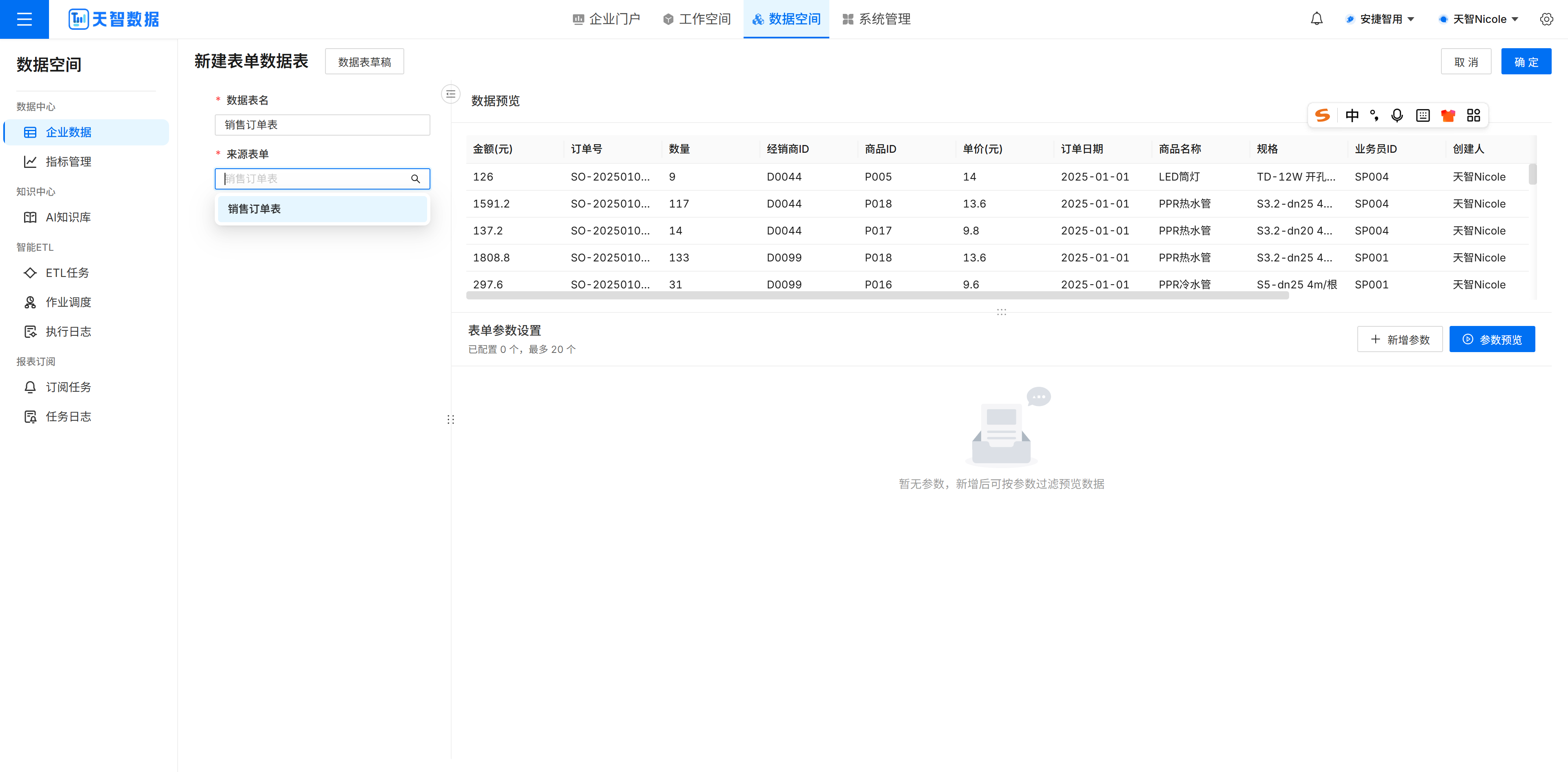Open the soft keyboard icon
The width and height of the screenshot is (1568, 772).
click(1423, 115)
